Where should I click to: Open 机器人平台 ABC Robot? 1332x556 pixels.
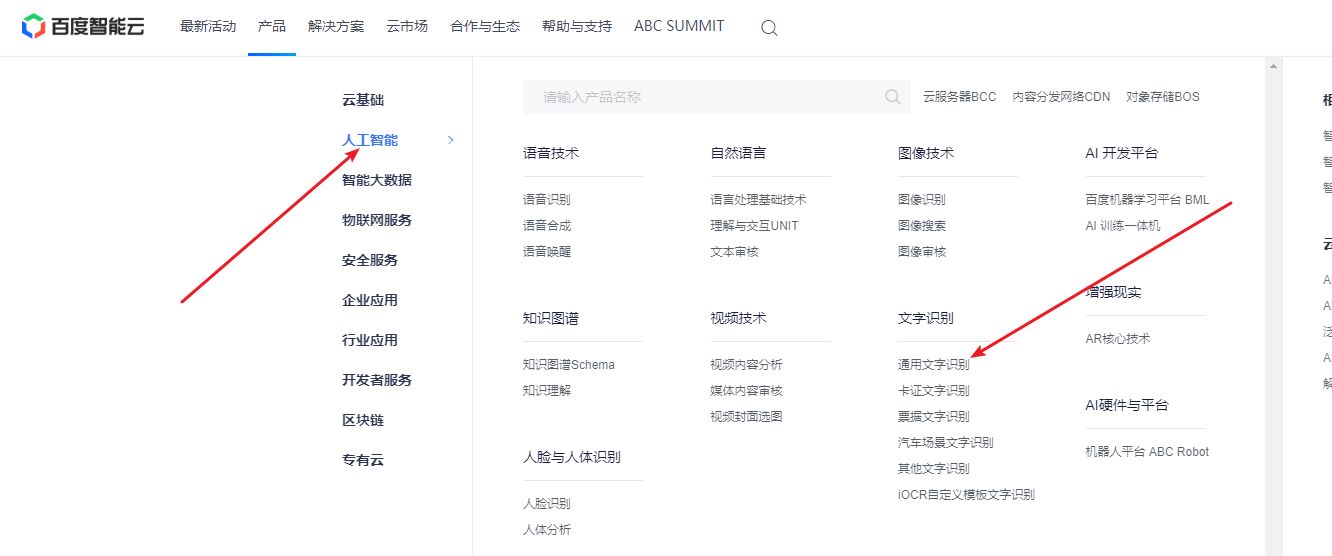click(x=1147, y=452)
